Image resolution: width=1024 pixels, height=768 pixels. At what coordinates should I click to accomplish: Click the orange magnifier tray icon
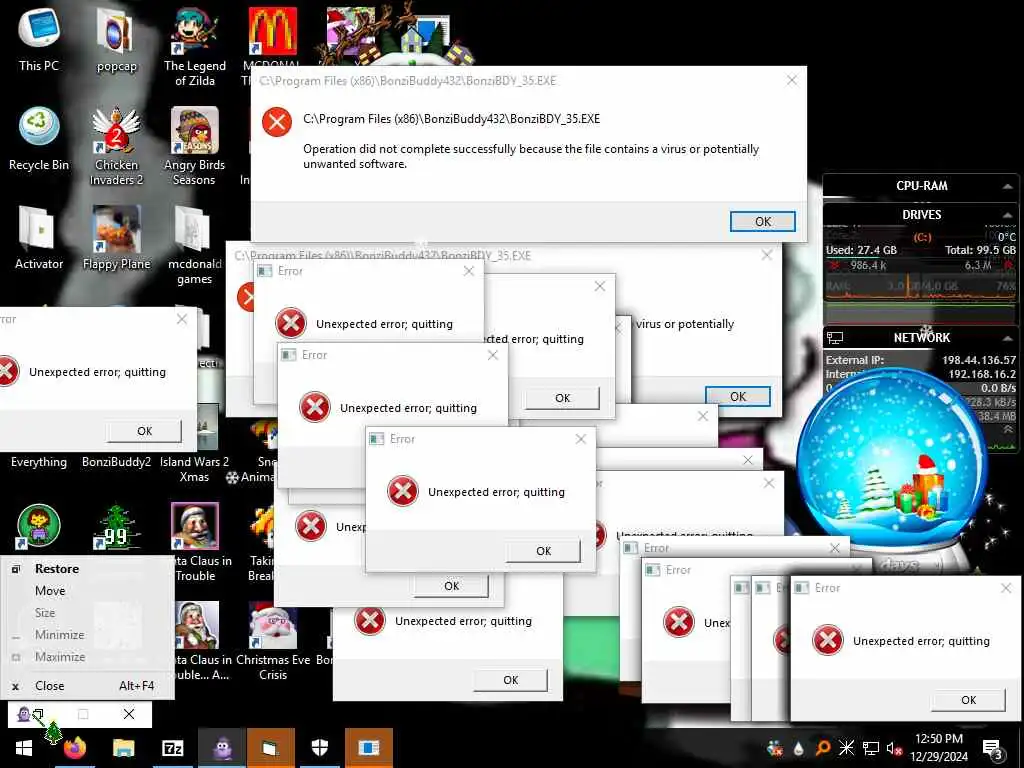coord(823,748)
